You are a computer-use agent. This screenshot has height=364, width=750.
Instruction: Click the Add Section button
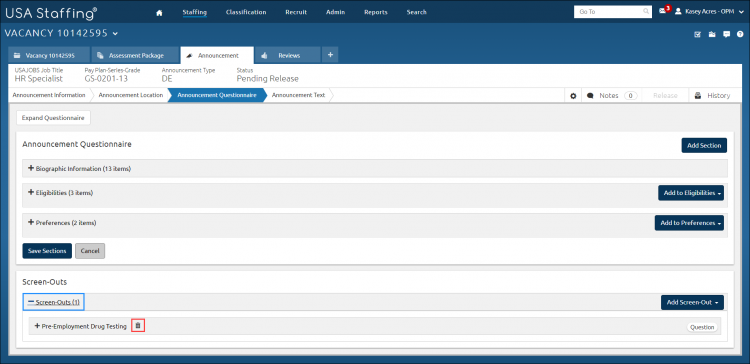pyautogui.click(x=704, y=145)
